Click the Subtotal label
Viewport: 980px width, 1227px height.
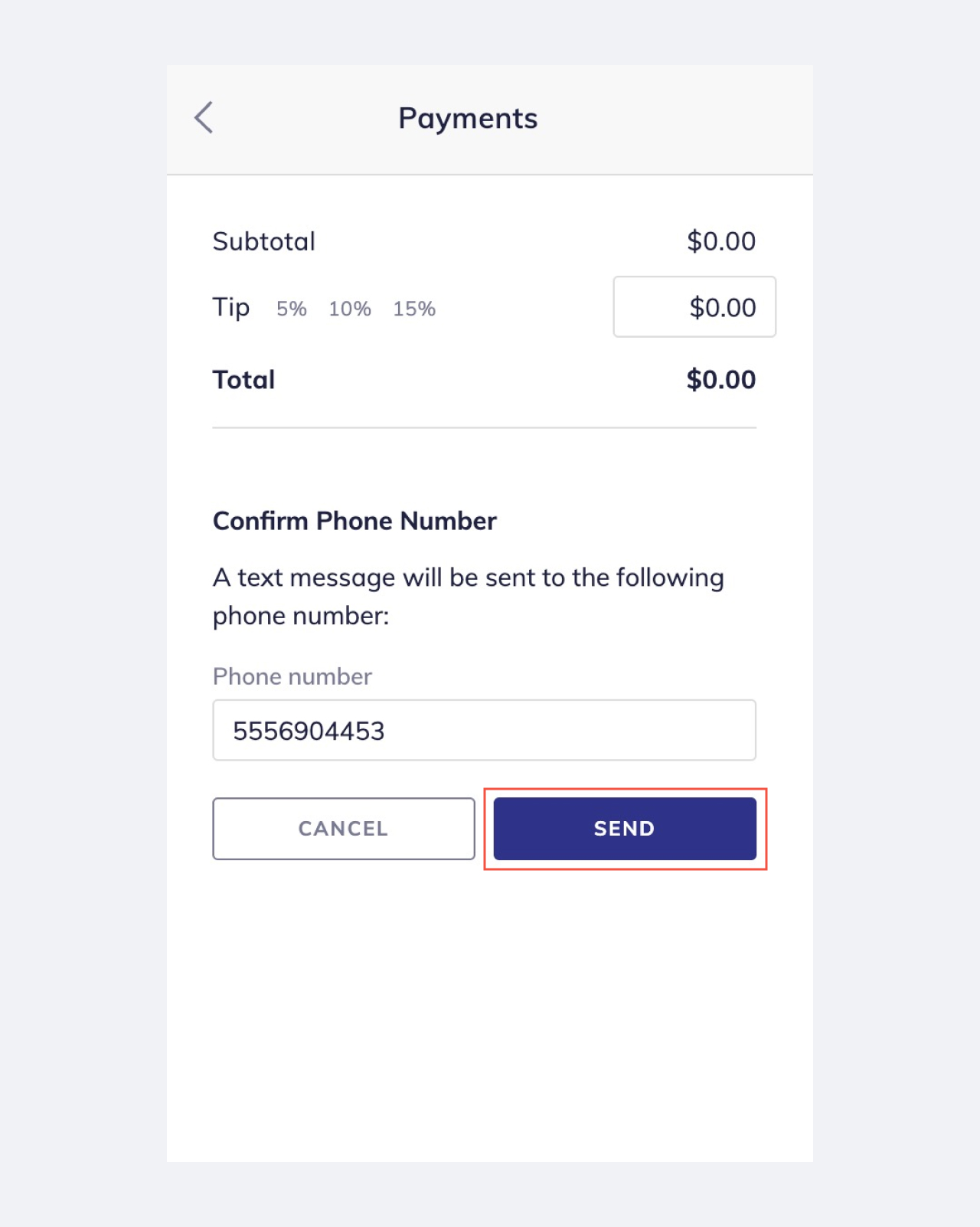pyautogui.click(x=264, y=241)
